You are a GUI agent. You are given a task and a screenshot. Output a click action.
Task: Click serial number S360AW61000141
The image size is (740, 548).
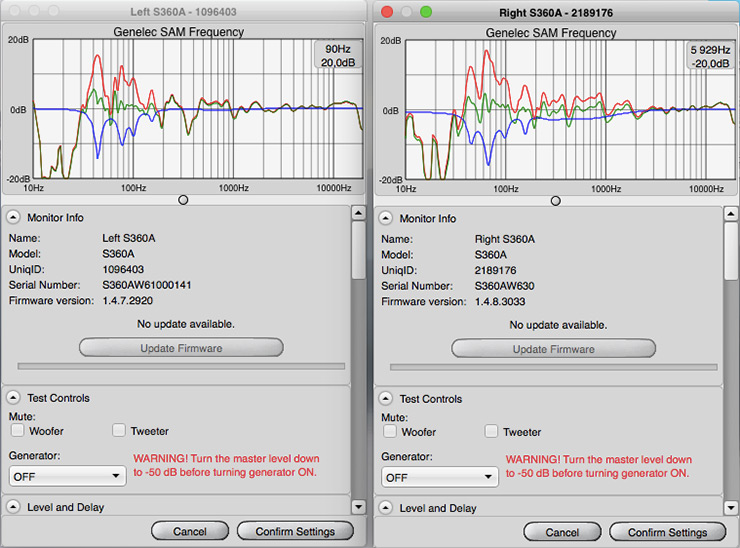tap(147, 285)
